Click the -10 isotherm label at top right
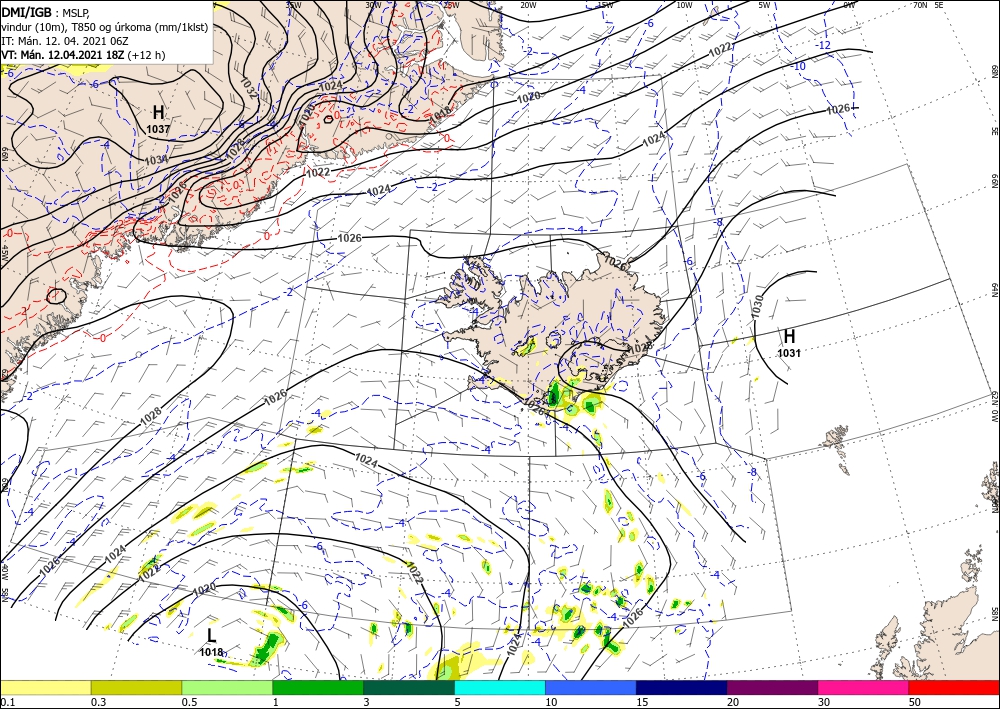This screenshot has width=1000, height=709. pos(799,66)
